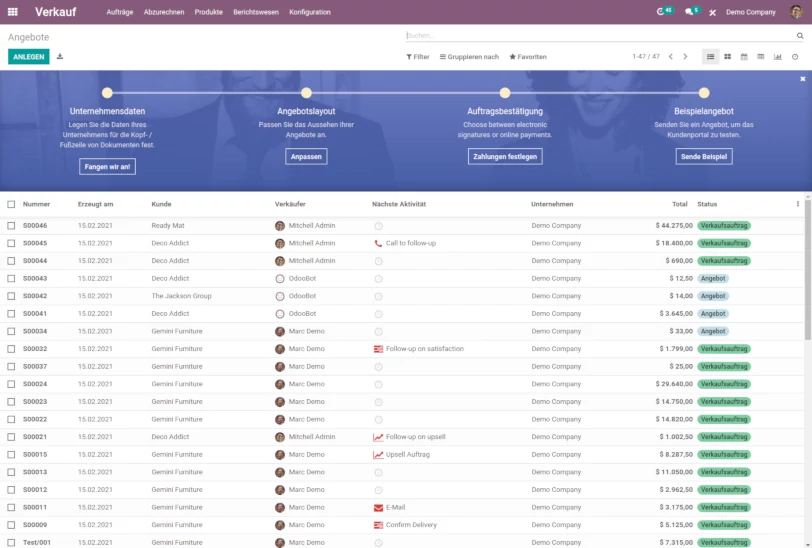812x548 pixels.
Task: Click activity icon for Confirm Delivery
Action: 378,525
